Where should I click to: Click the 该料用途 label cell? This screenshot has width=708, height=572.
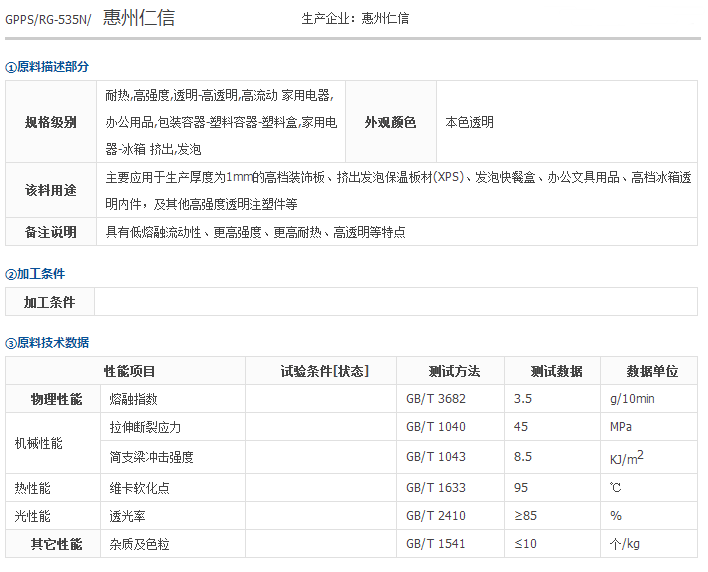tap(51, 190)
